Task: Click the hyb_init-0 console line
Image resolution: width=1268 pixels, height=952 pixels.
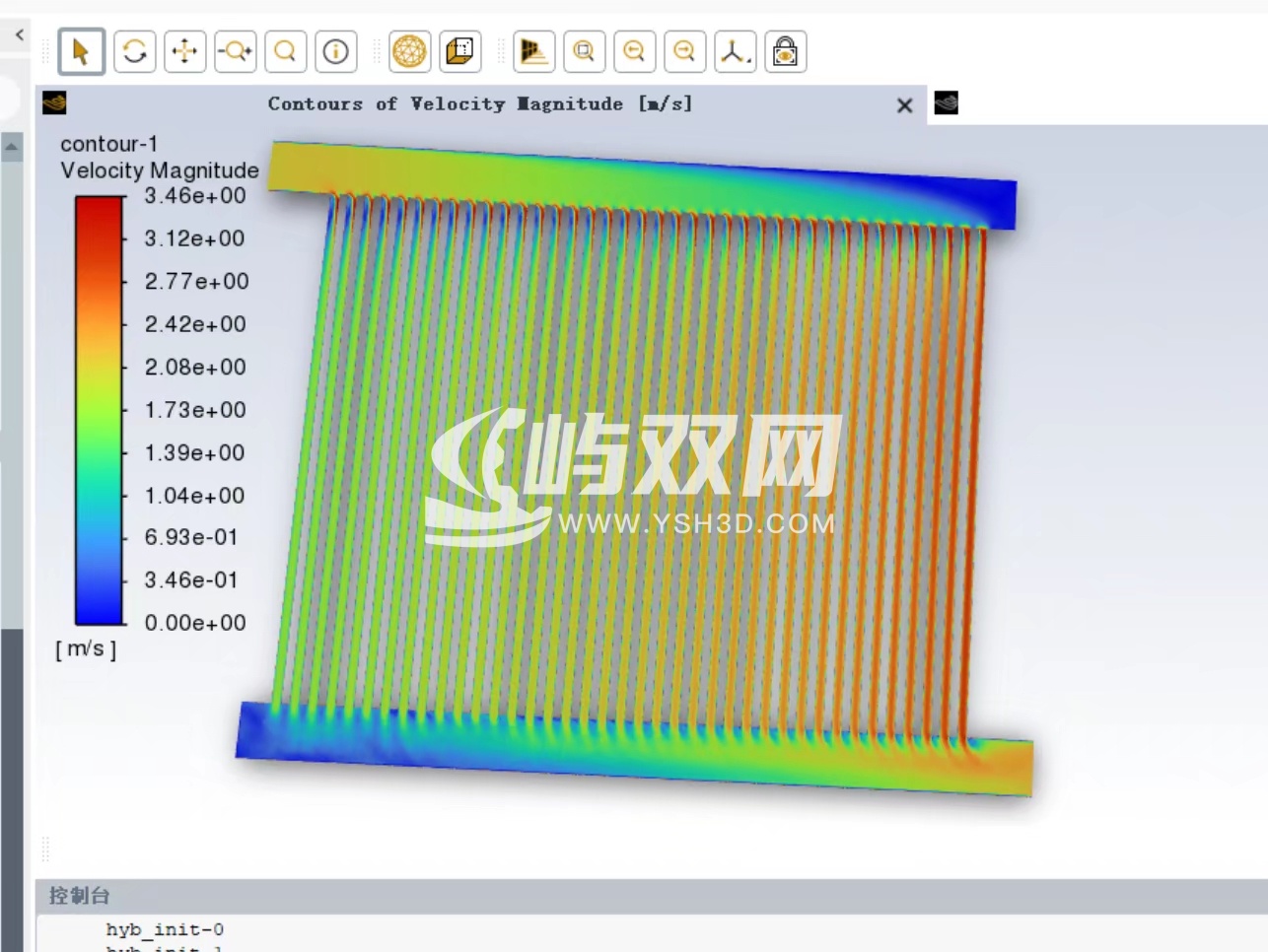Action: (x=165, y=929)
